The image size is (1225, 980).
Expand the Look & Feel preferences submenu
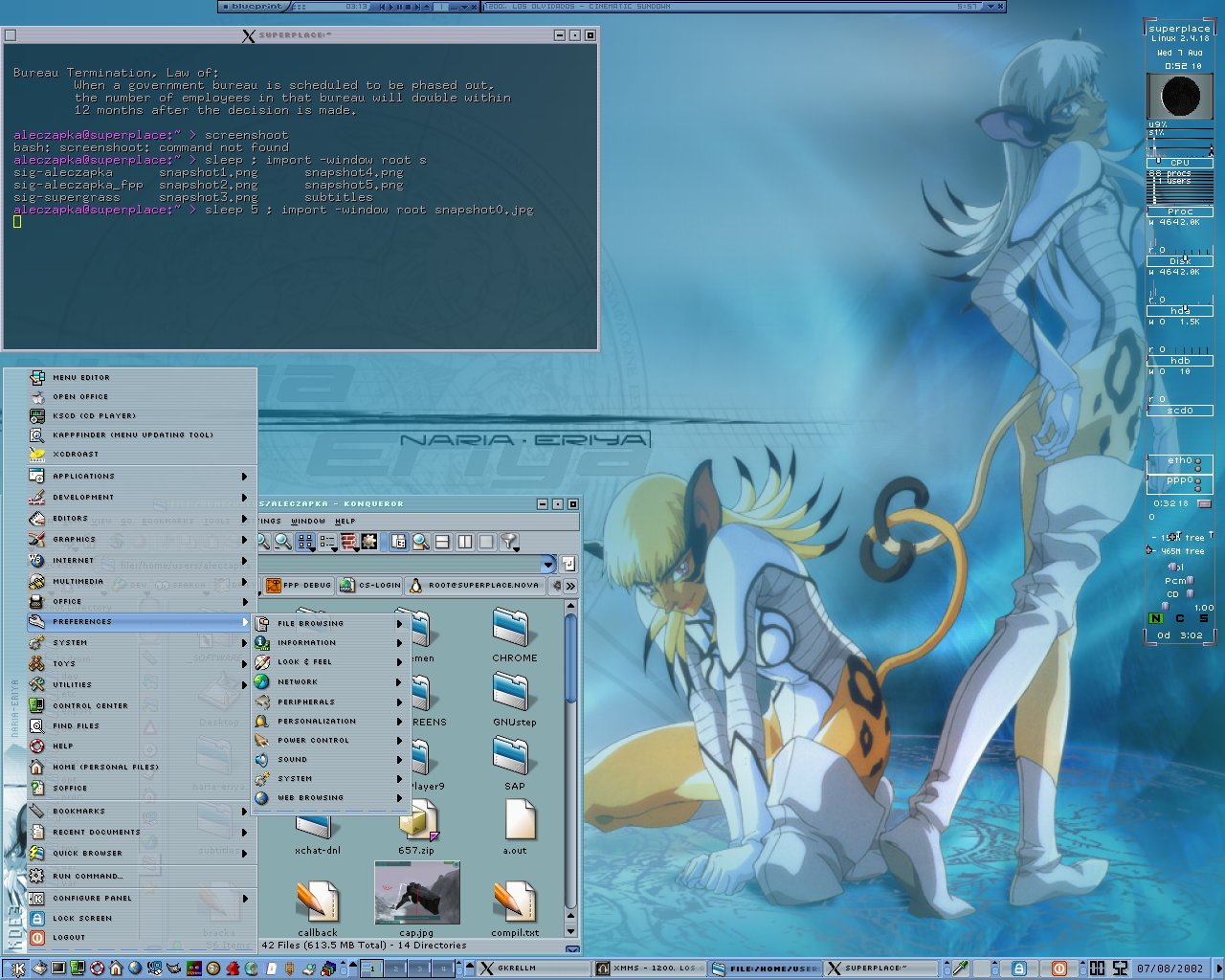click(331, 661)
